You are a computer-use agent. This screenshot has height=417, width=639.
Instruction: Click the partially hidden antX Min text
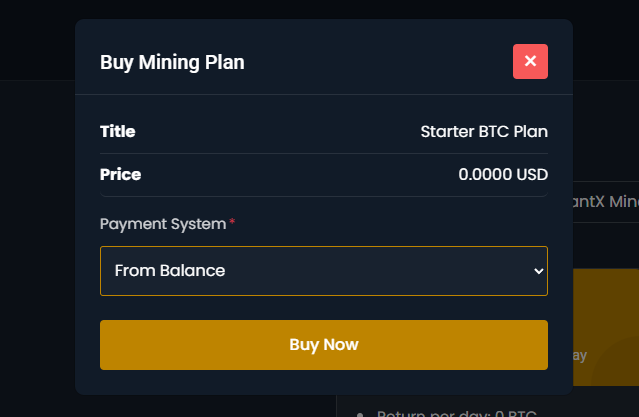[606, 201]
